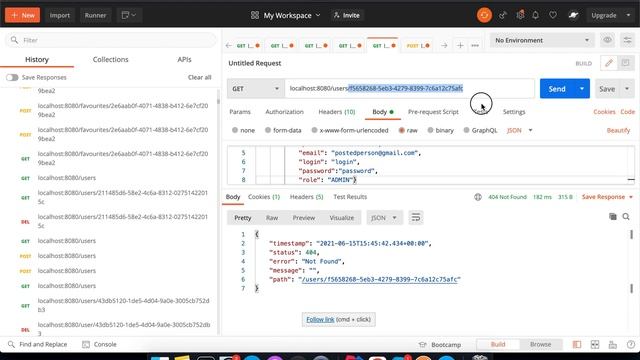Open the user avatar menu

coord(573,16)
